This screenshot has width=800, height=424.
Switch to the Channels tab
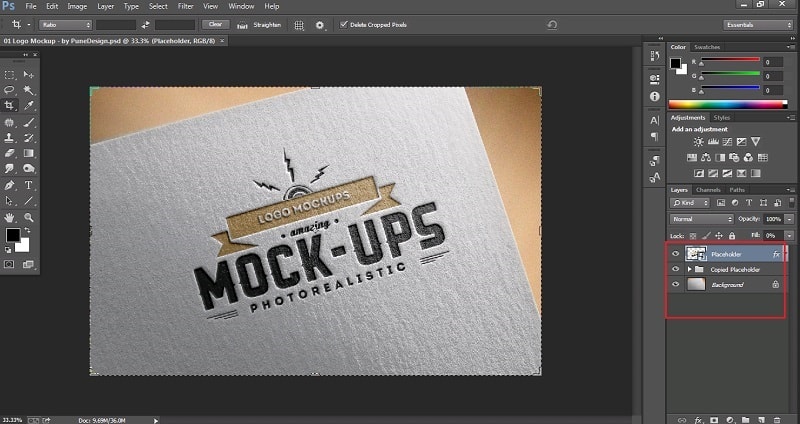pos(708,189)
